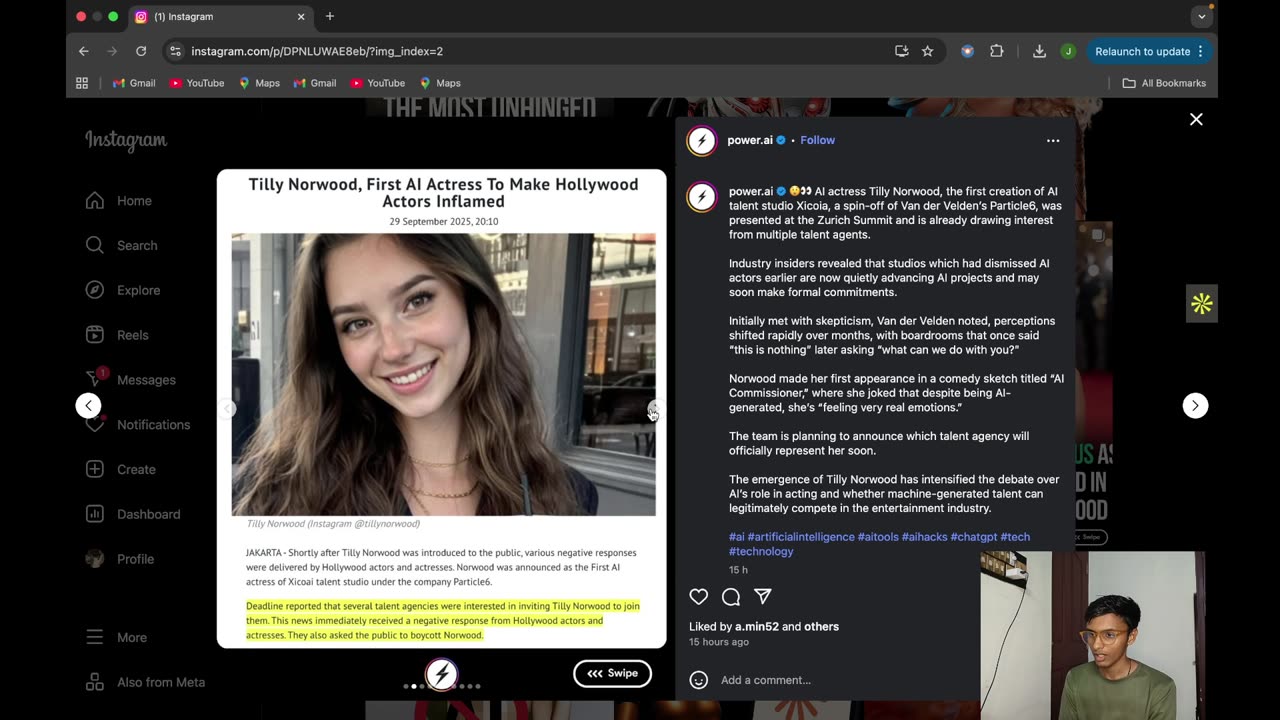This screenshot has height=720, width=1280.
Task: Click the yellow asterisk side widget
Action: [1202, 304]
